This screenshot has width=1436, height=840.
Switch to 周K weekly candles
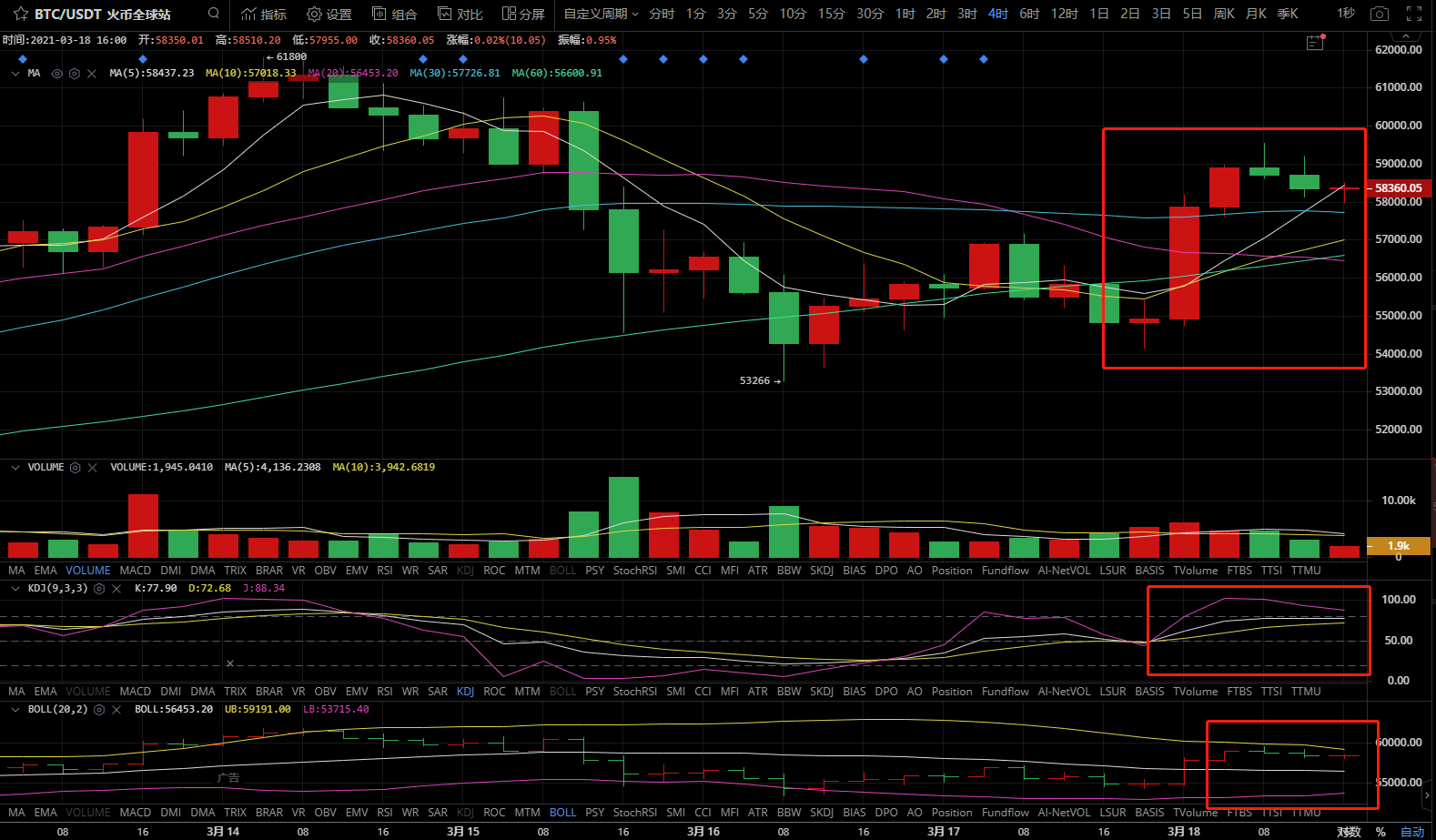[1224, 14]
